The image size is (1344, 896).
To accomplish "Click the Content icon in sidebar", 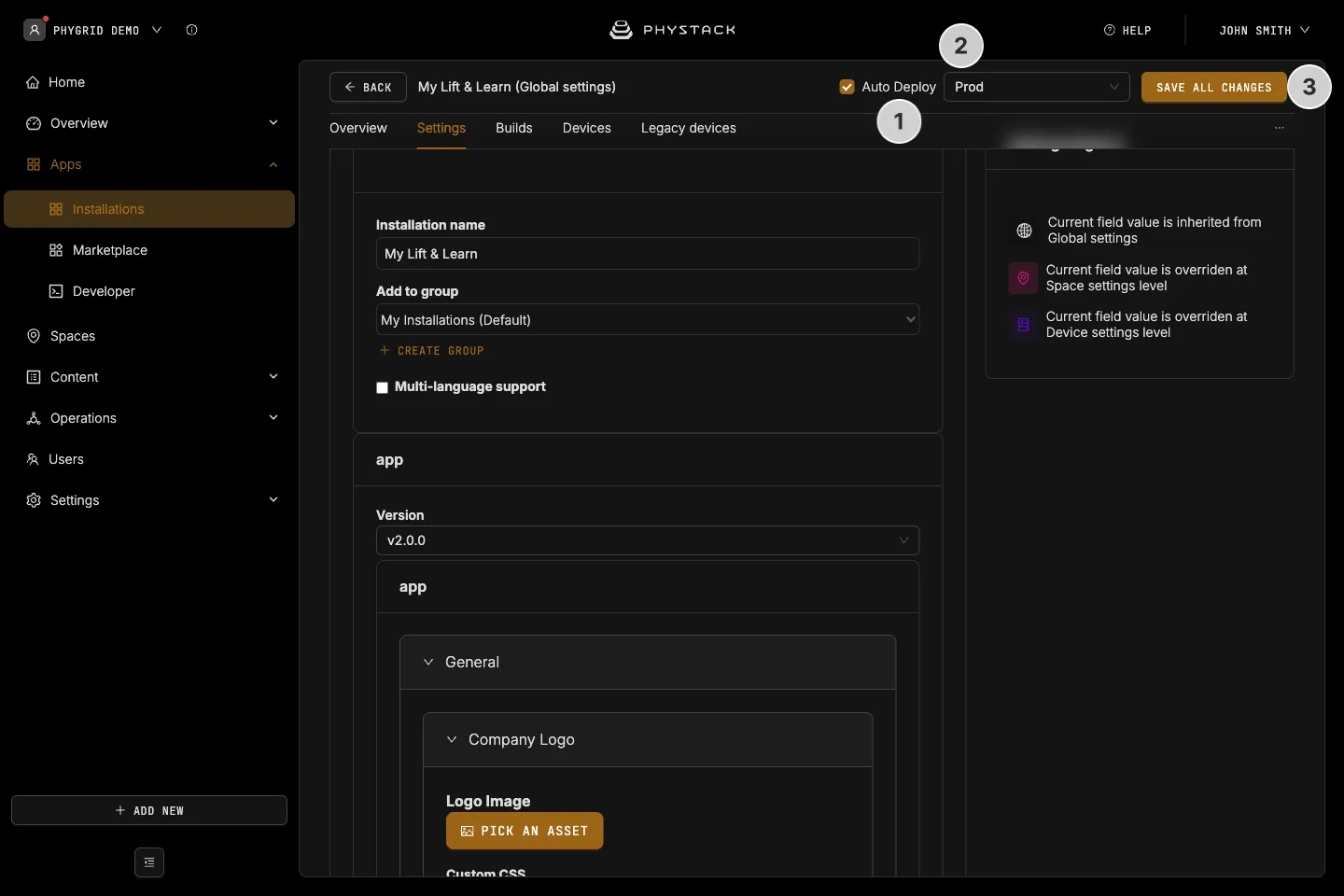I will (x=34, y=377).
